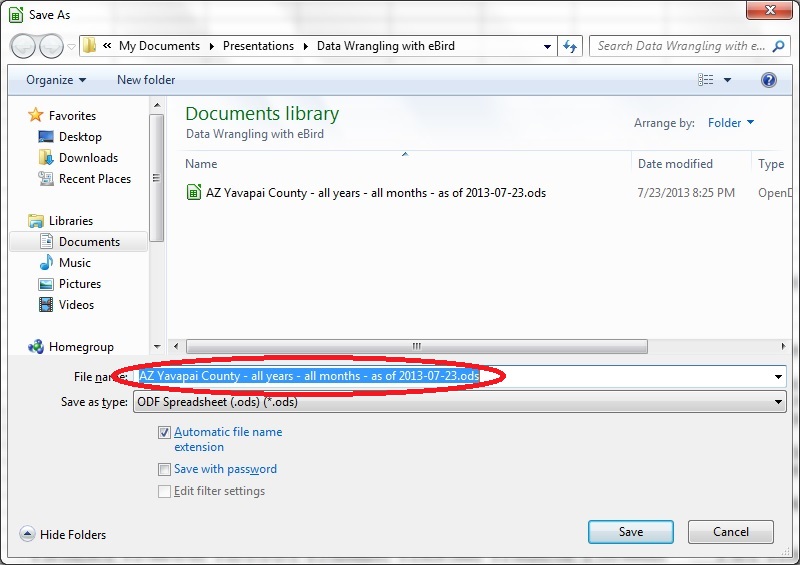Click the Videos library icon

point(46,305)
